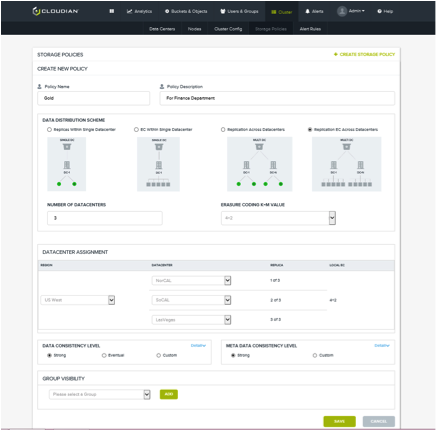Switch to Data Centers tab
This screenshot has height=431, width=437.
[162, 29]
